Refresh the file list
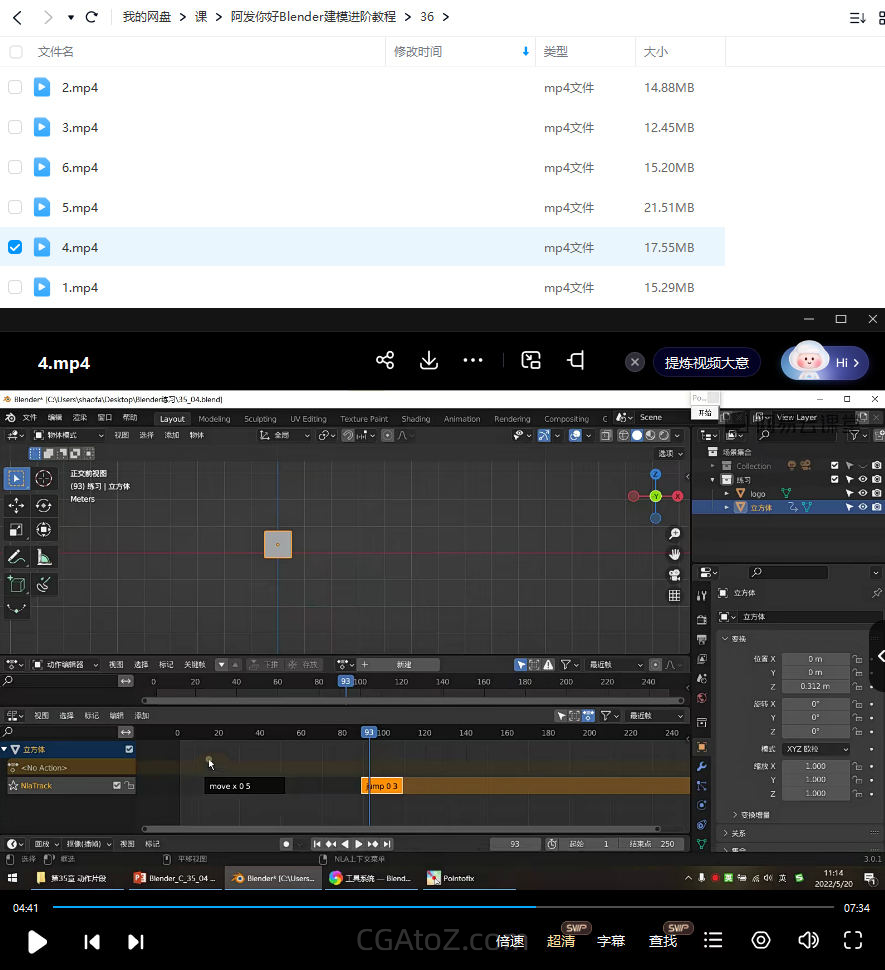The width and height of the screenshot is (885, 970). coord(92,17)
